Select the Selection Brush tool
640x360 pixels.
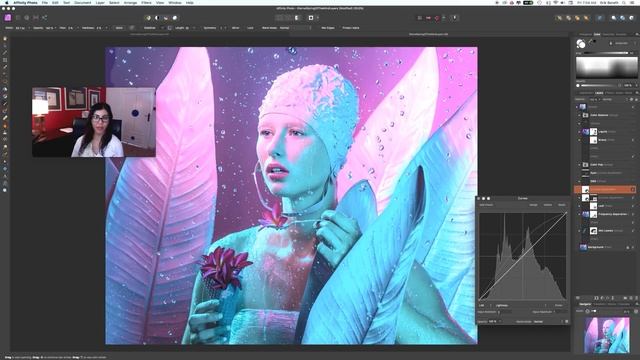click(x=5, y=67)
